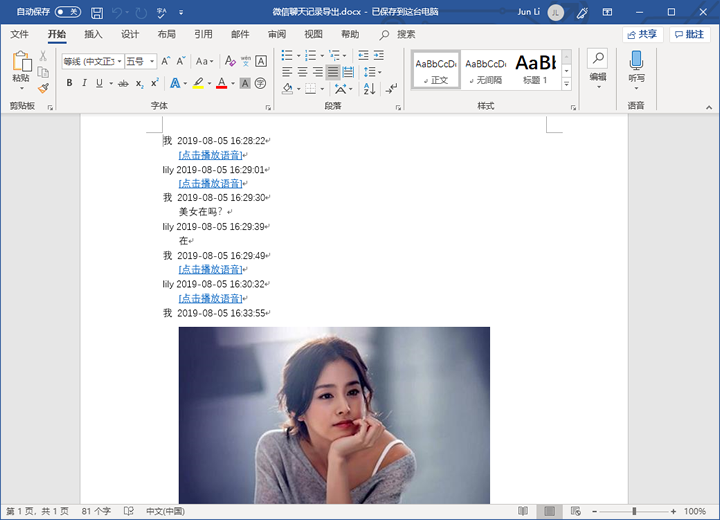The width and height of the screenshot is (720, 520).
Task: Open font color dropdown arrow
Action: 233,84
